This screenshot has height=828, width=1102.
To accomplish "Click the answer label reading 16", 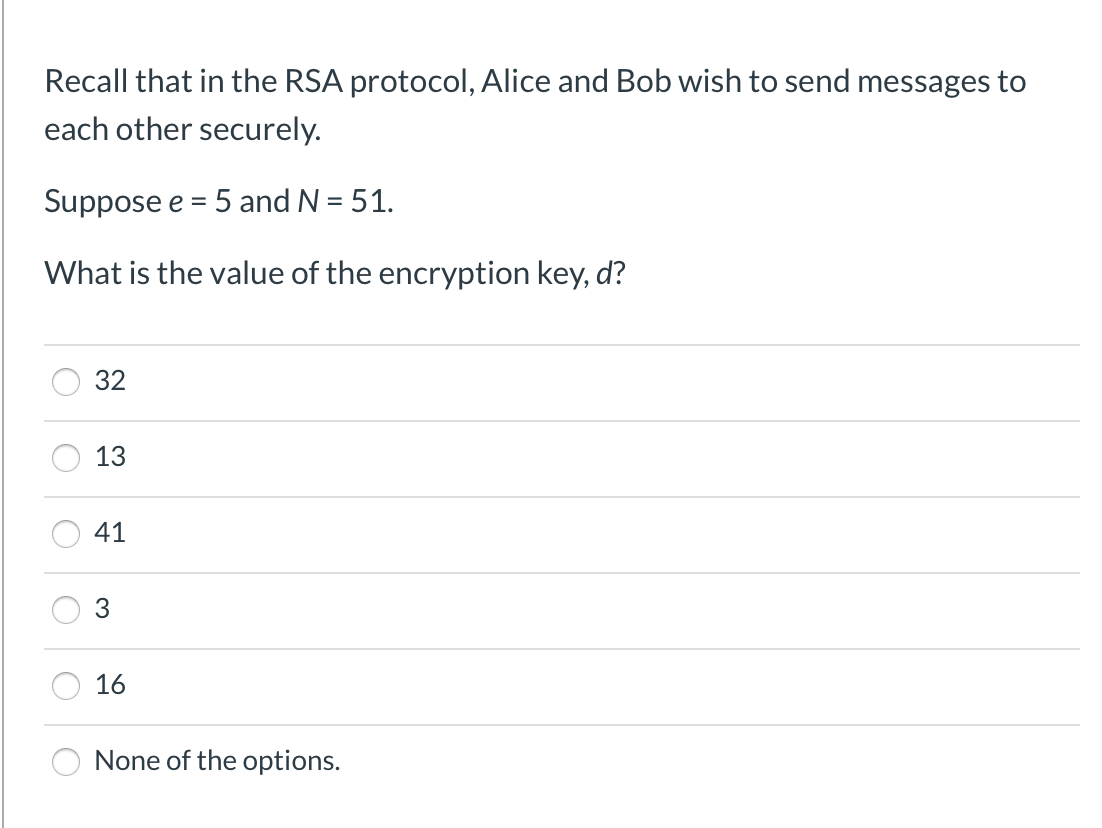I will (110, 685).
